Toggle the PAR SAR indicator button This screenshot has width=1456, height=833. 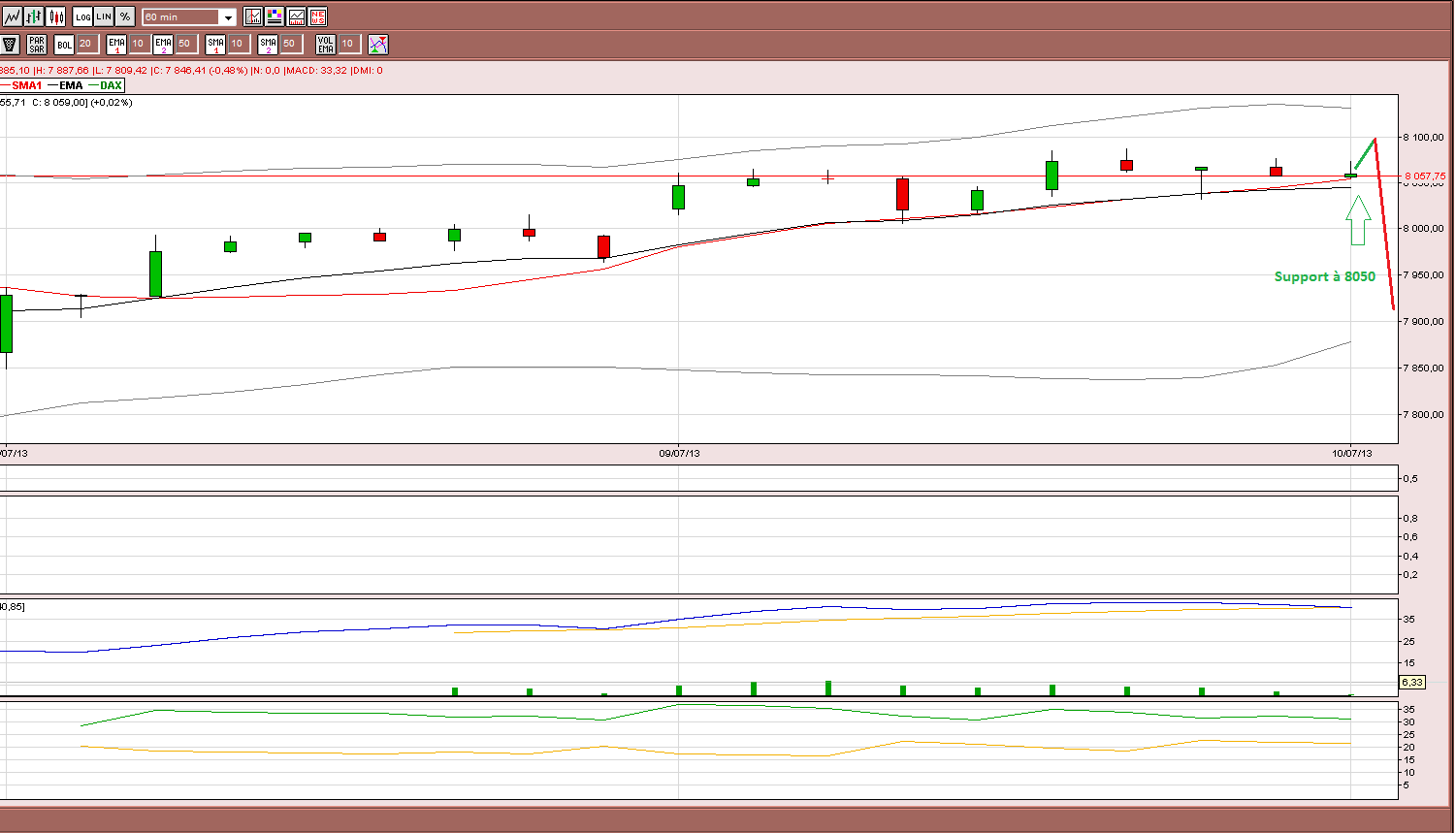[x=37, y=44]
